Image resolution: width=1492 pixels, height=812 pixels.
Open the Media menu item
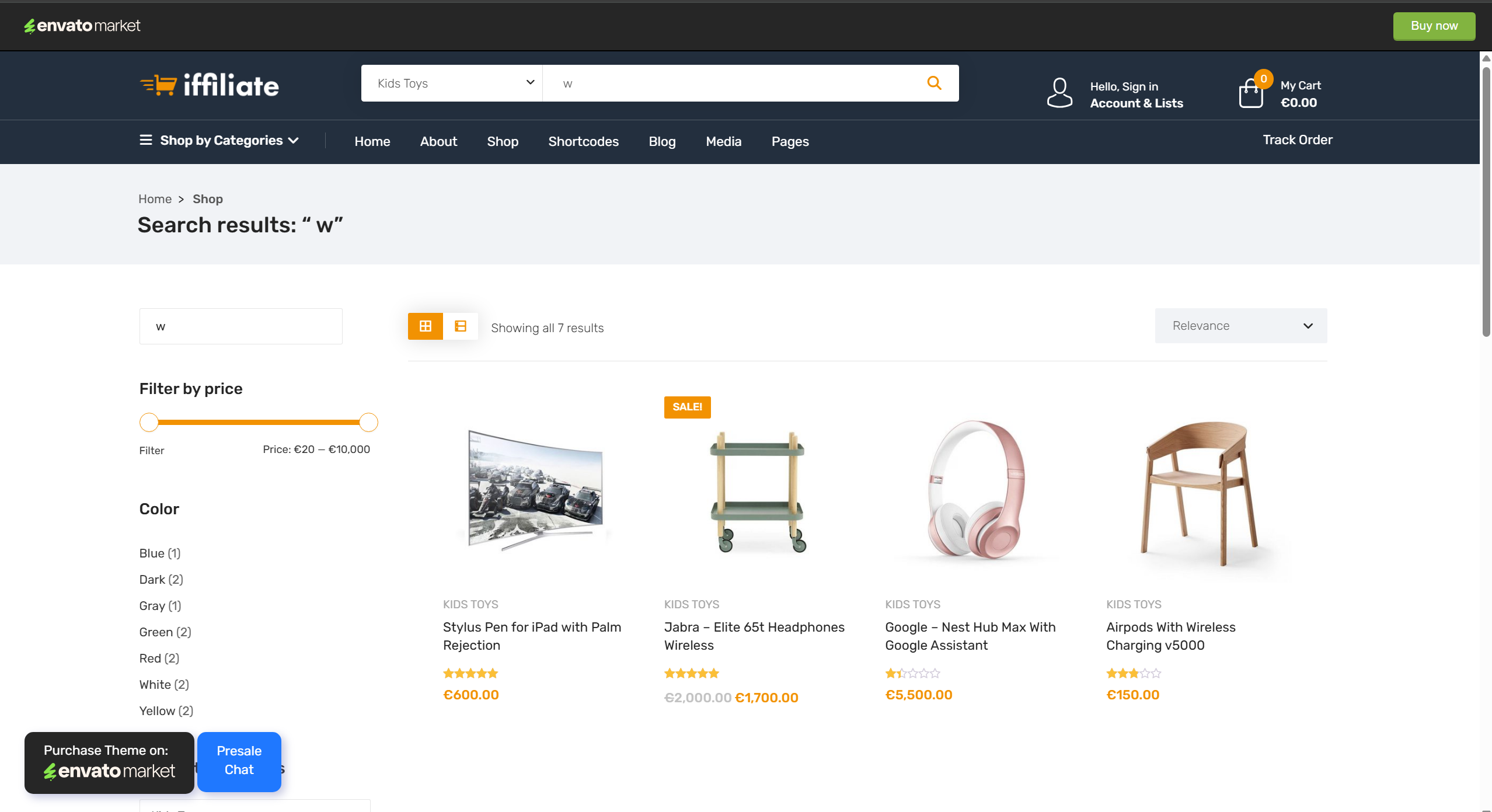click(x=724, y=141)
